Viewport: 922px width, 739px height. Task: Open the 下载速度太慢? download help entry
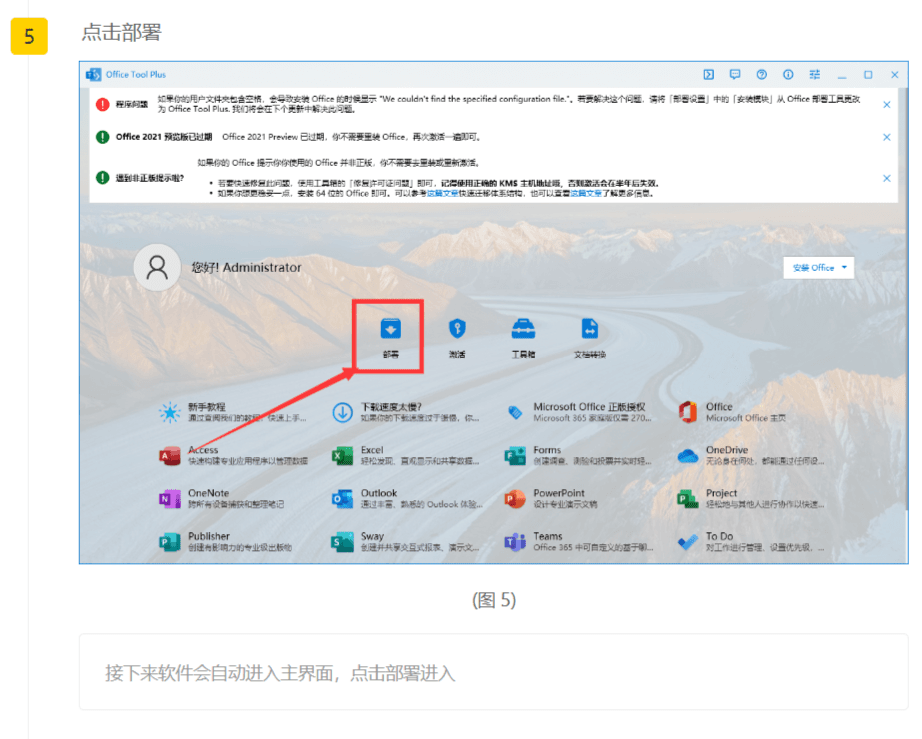click(405, 412)
